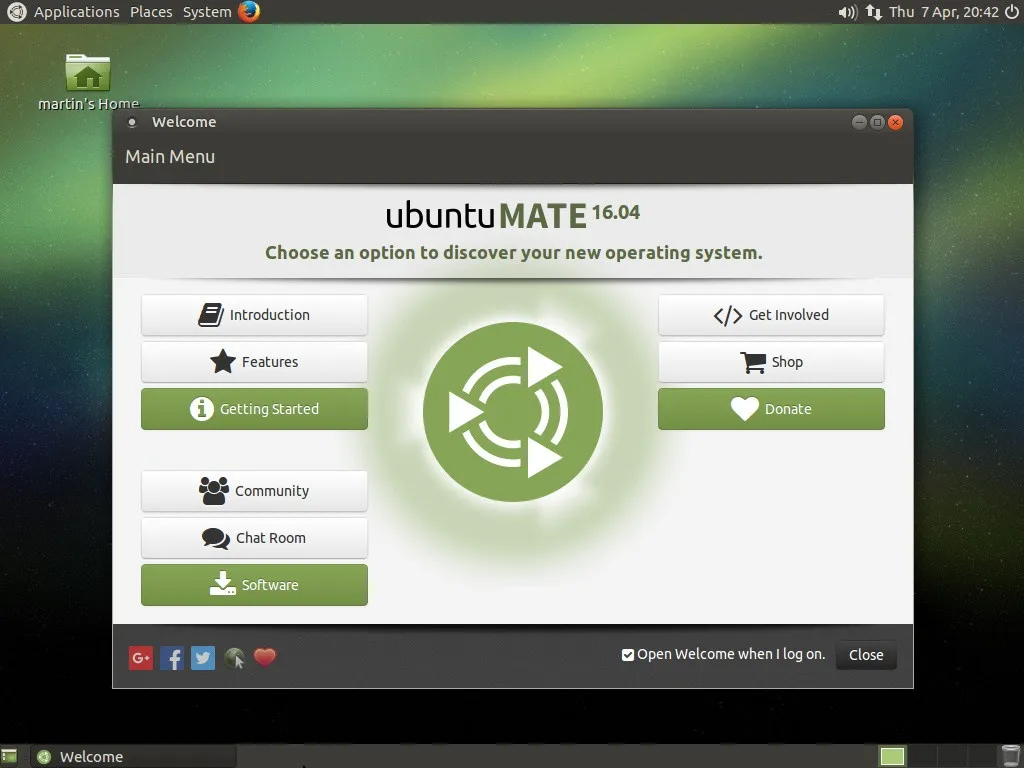The image size is (1024, 768).
Task: Click the show desktop icon in bottom panel
Action: [x=9, y=756]
